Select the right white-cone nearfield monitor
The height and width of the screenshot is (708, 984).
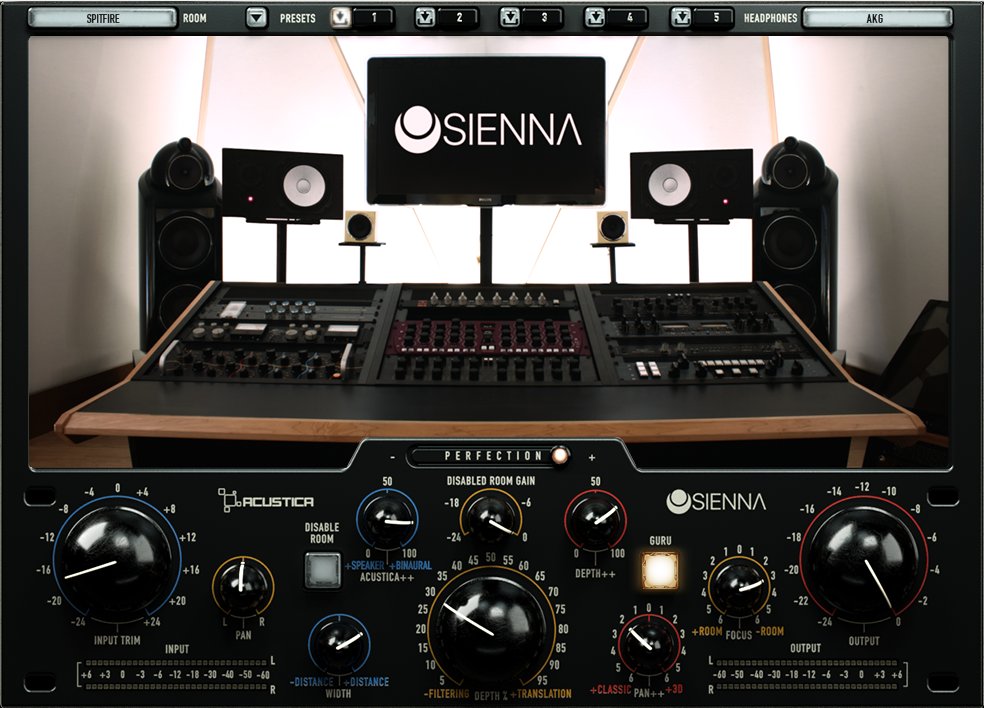[x=692, y=185]
